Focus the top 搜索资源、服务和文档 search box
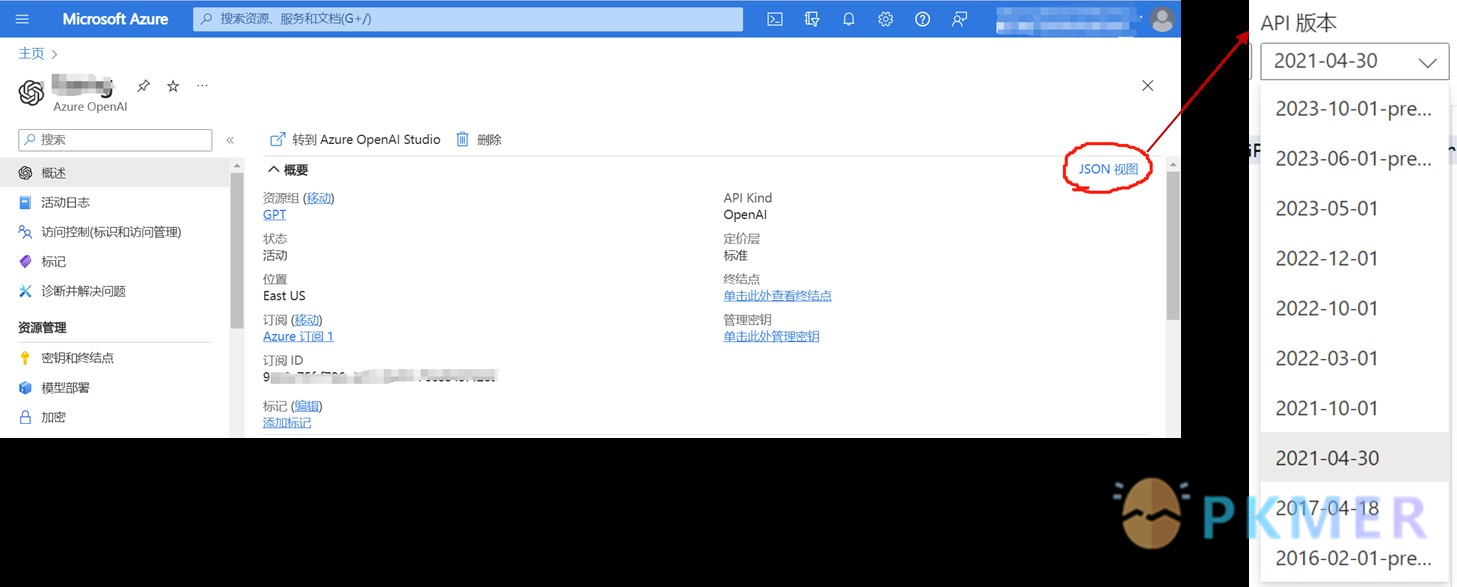Image resolution: width=1457 pixels, height=587 pixels. click(468, 19)
